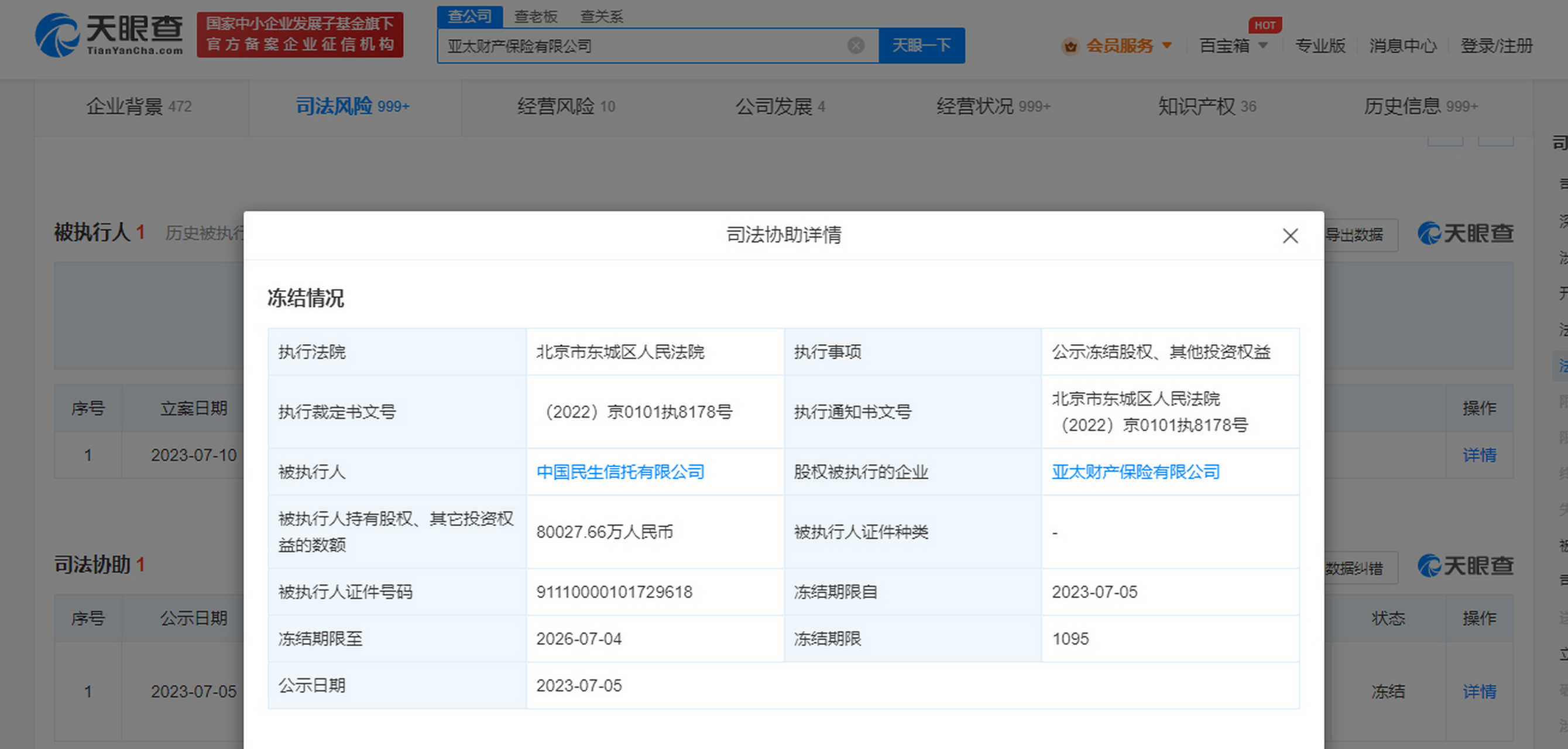This screenshot has height=749, width=1568.
Task: Switch to the 查公司 search tab
Action: (x=469, y=16)
